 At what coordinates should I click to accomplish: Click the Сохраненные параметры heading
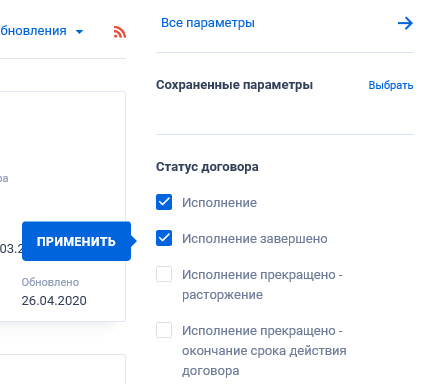(234, 85)
